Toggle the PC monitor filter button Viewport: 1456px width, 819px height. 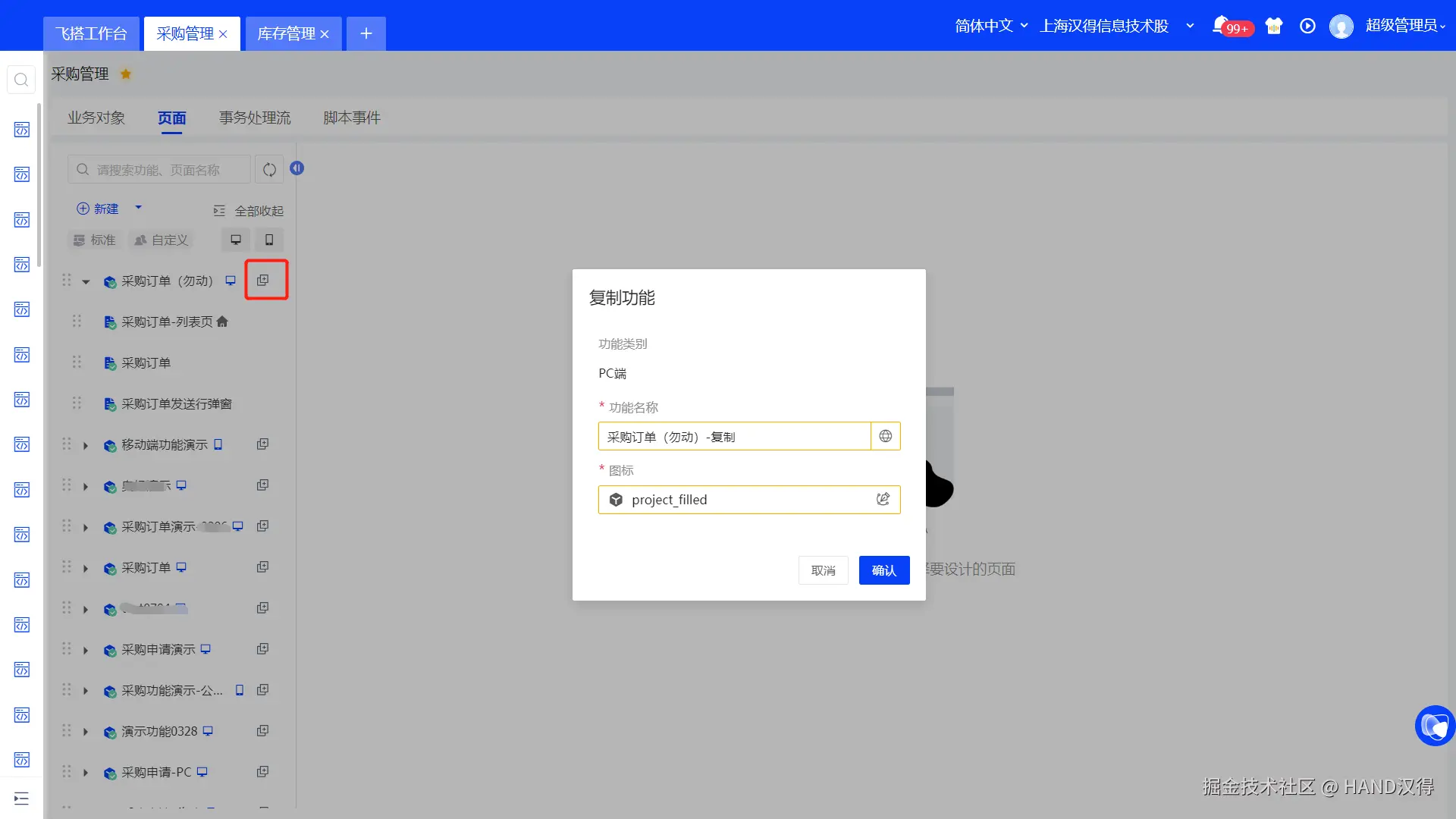[x=236, y=240]
